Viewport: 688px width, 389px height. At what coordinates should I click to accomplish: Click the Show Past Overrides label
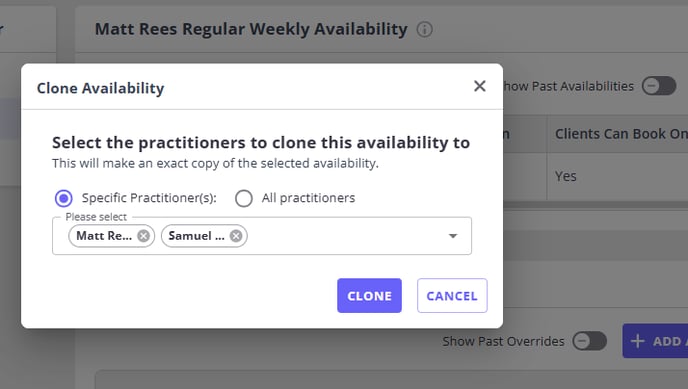pyautogui.click(x=503, y=341)
